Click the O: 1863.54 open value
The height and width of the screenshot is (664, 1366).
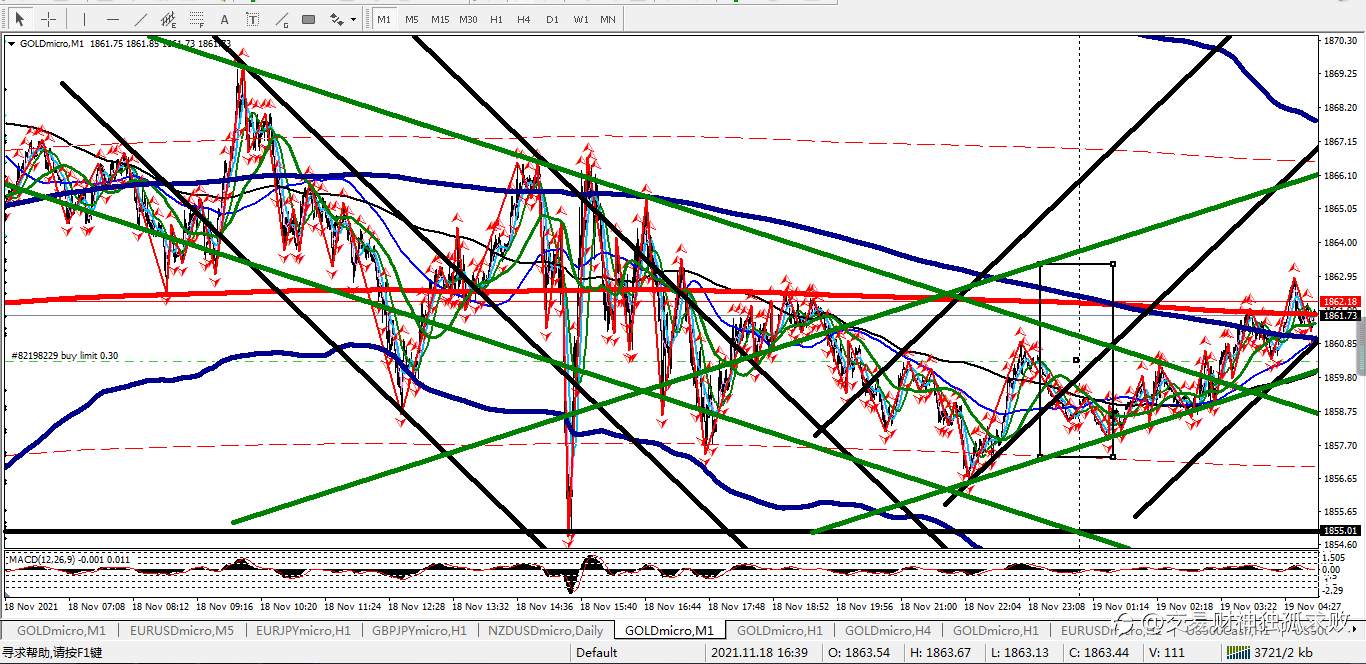(x=860, y=653)
